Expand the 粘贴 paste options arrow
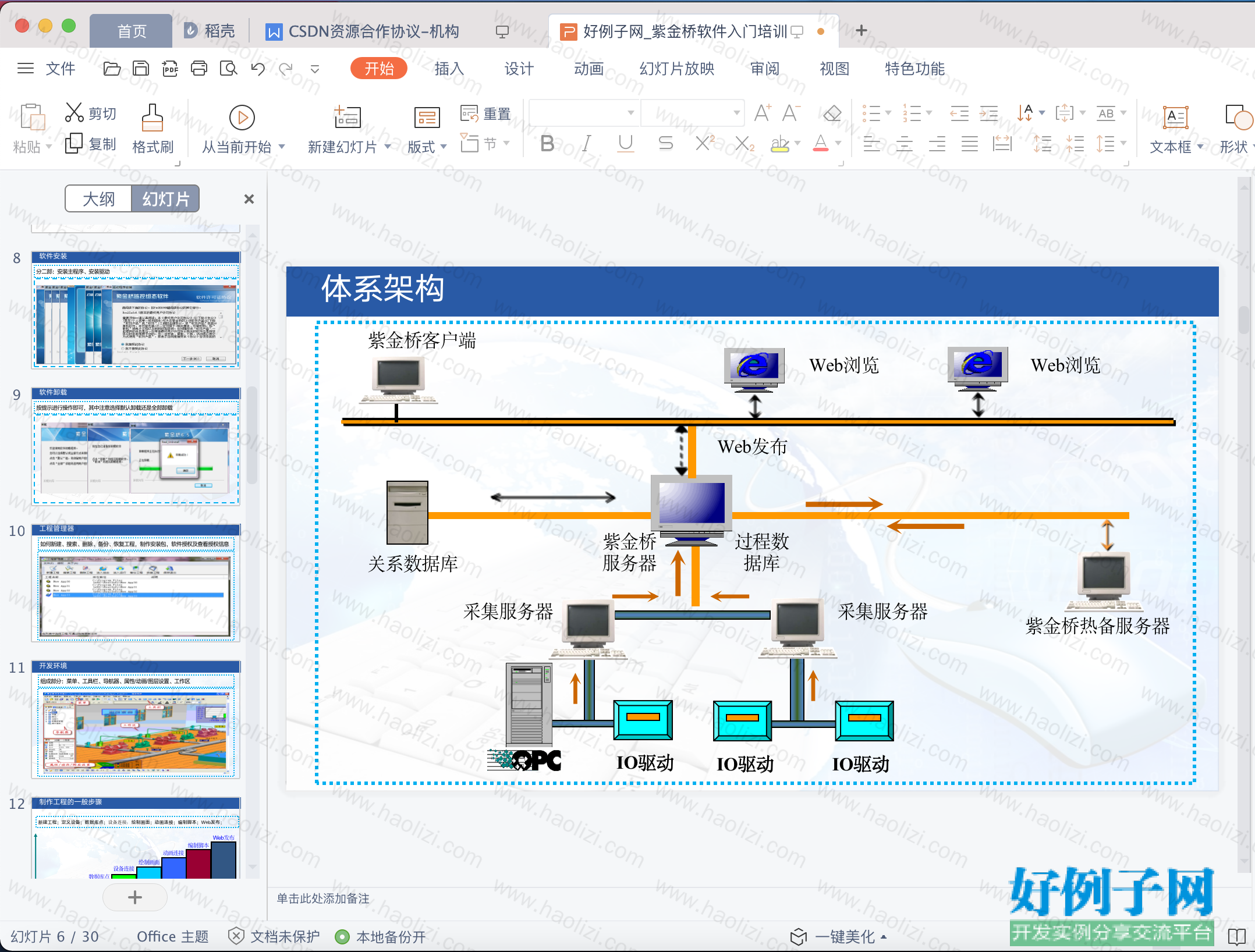This screenshot has height=952, width=1255. [49, 147]
